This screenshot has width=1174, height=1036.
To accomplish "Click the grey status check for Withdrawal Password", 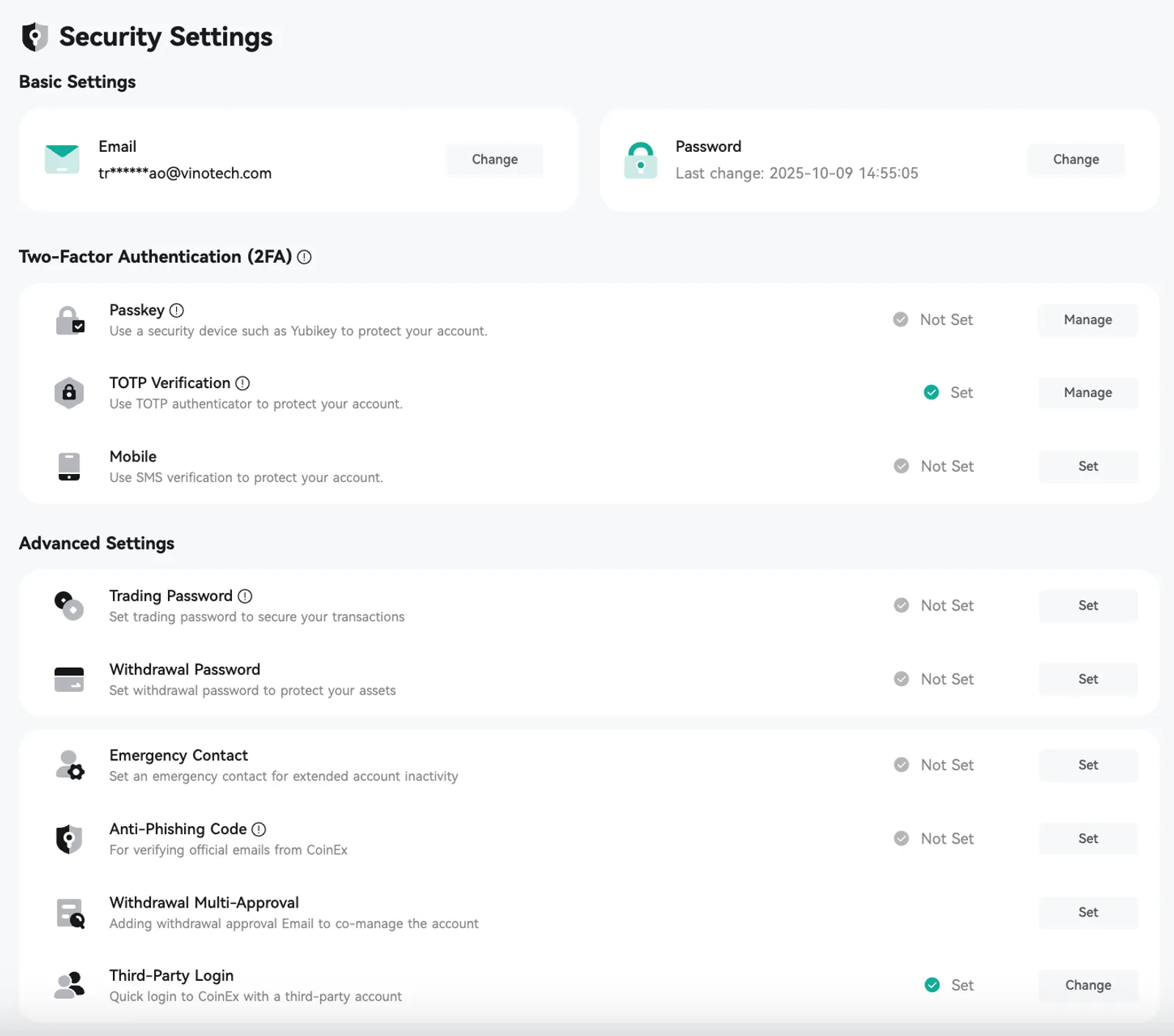I will click(901, 679).
